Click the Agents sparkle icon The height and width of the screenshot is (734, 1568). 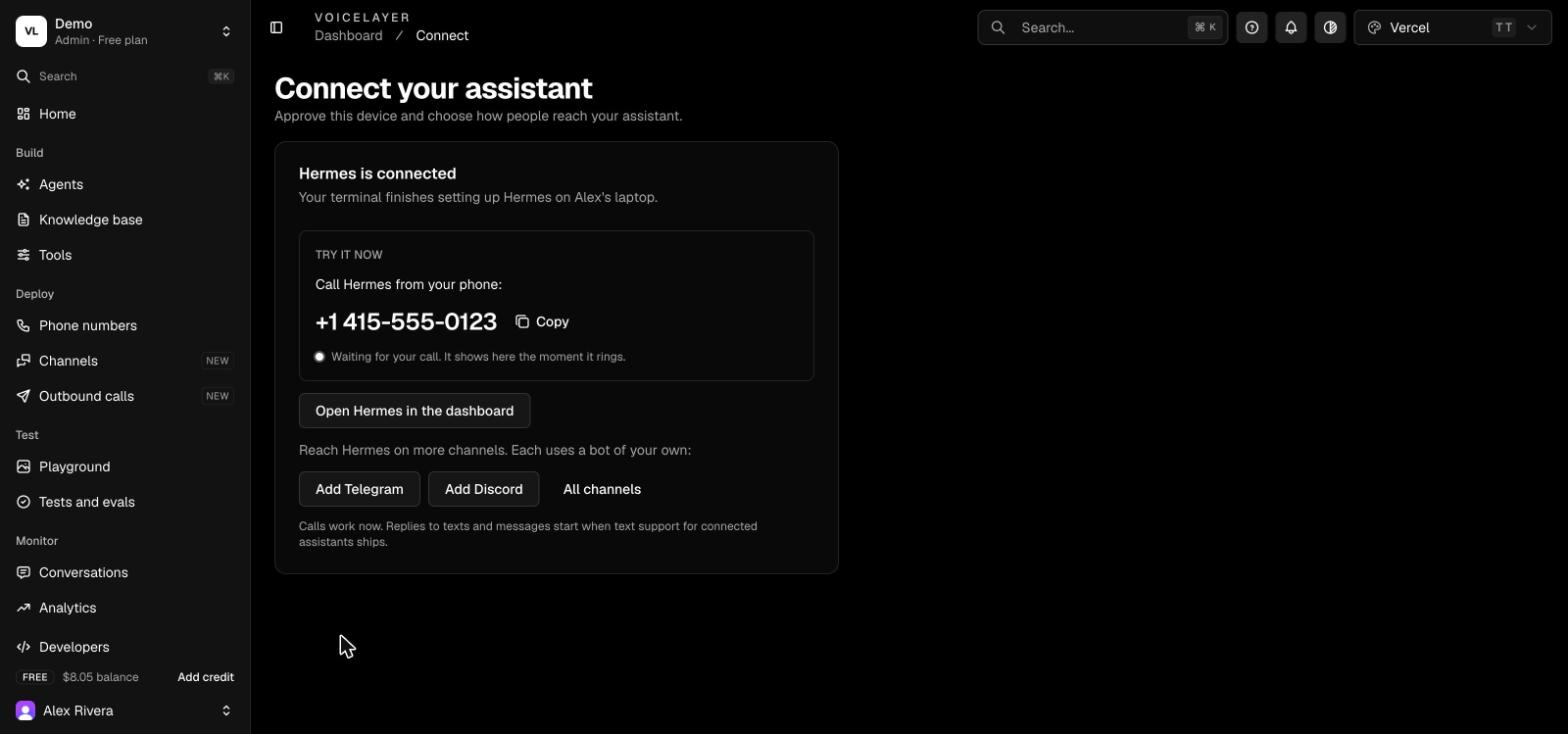tap(23, 185)
